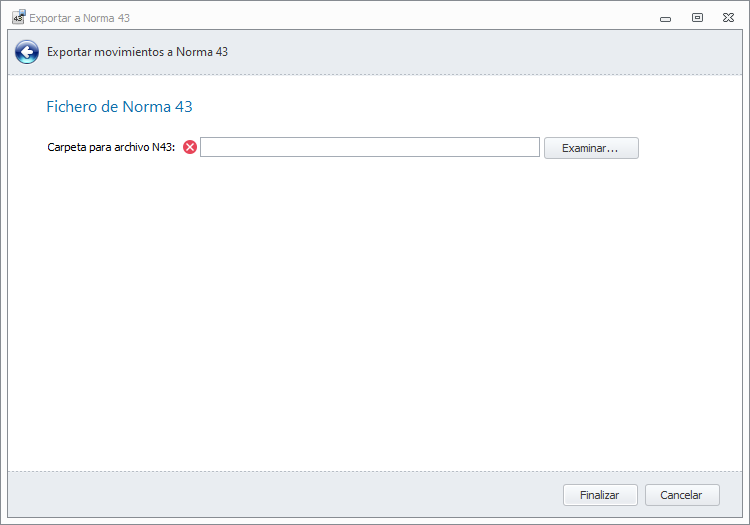Click the Norma 43 app icon in title bar
Screen dimensions: 750x525
[18, 18]
